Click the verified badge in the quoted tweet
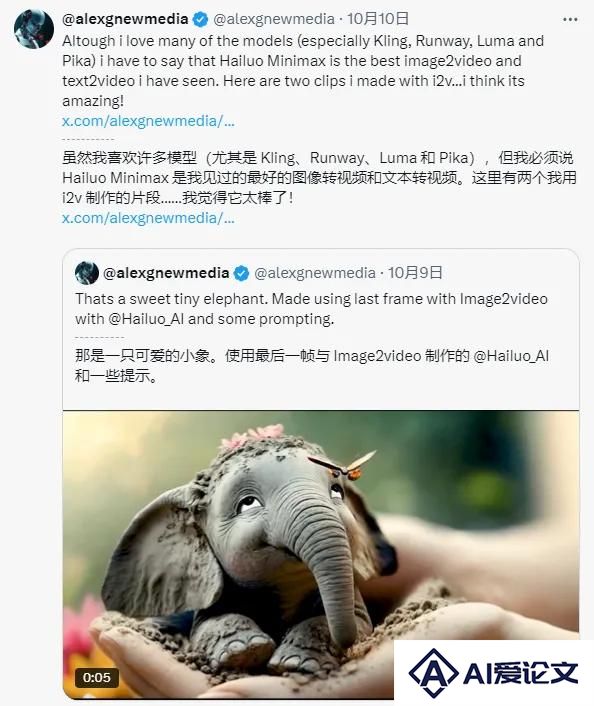 (241, 273)
